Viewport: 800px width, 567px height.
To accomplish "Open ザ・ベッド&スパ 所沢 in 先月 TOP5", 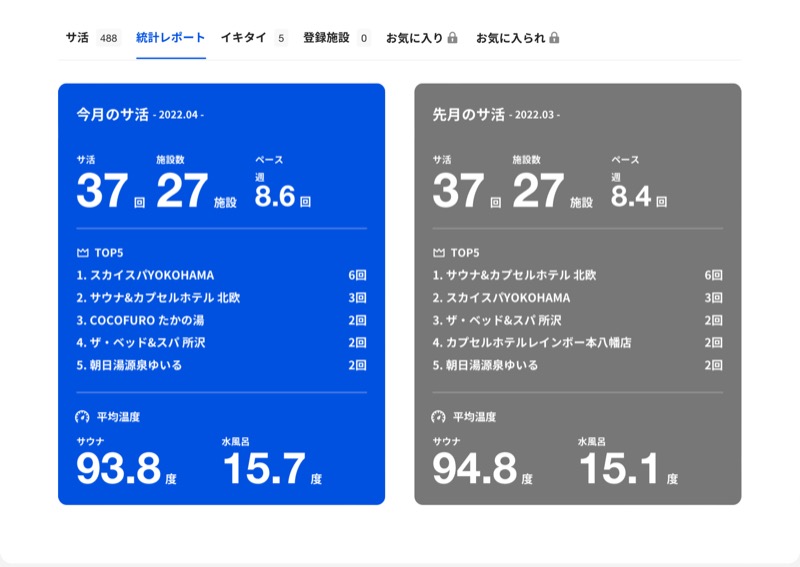I will click(504, 320).
